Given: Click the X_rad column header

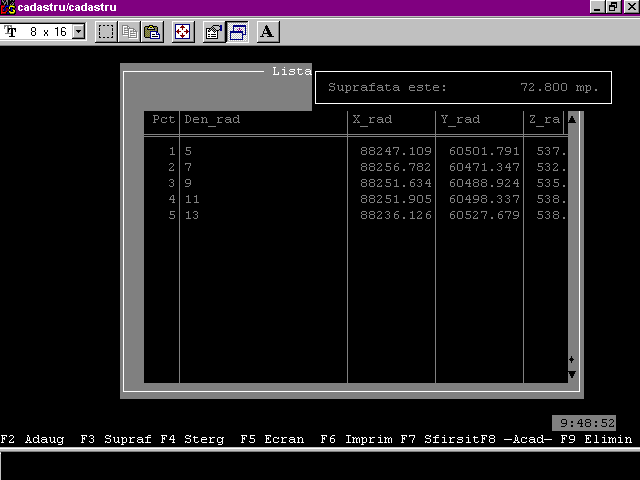Looking at the screenshot, I should click(x=373, y=120).
